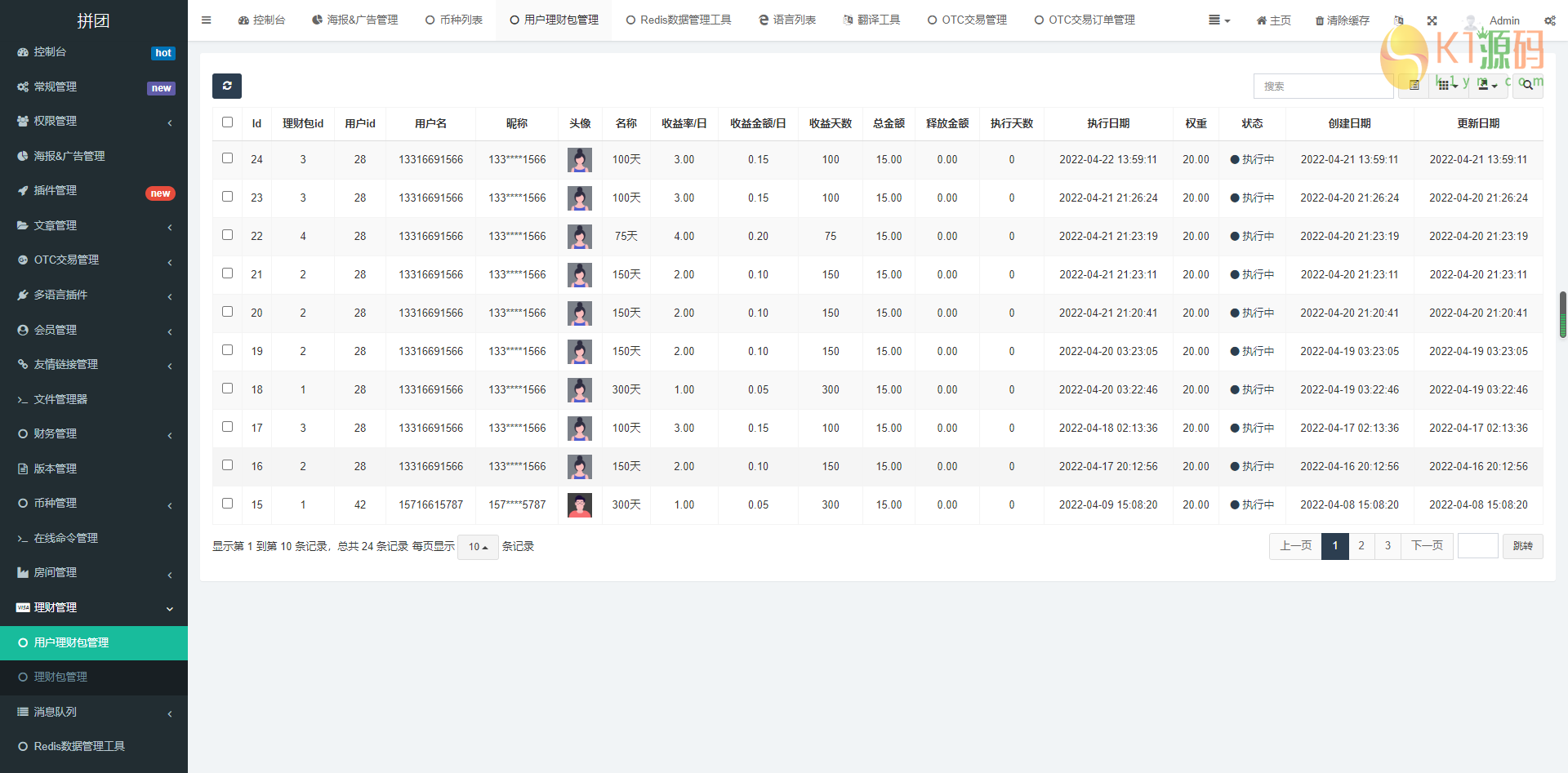Open 插件管理 rocket icon in the sidebar
This screenshot has height=773, width=1568.
23,190
